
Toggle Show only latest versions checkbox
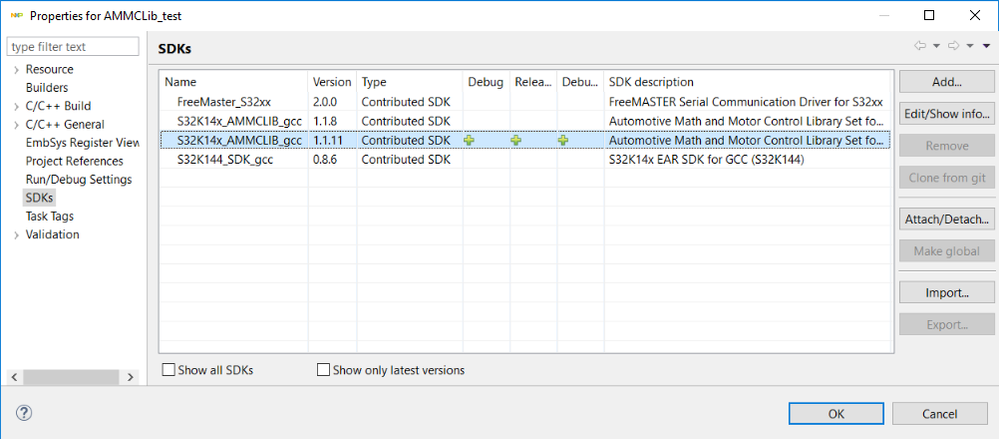click(323, 370)
